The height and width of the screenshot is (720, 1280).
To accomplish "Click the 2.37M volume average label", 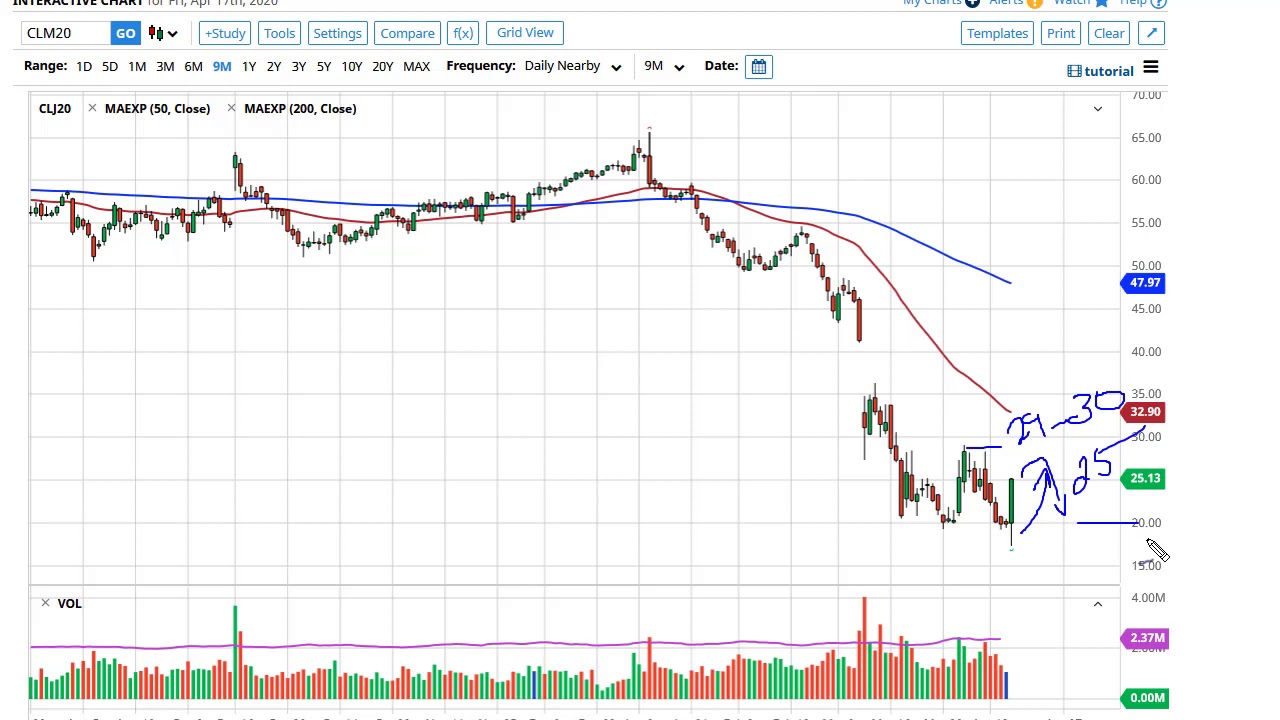I will [1146, 638].
